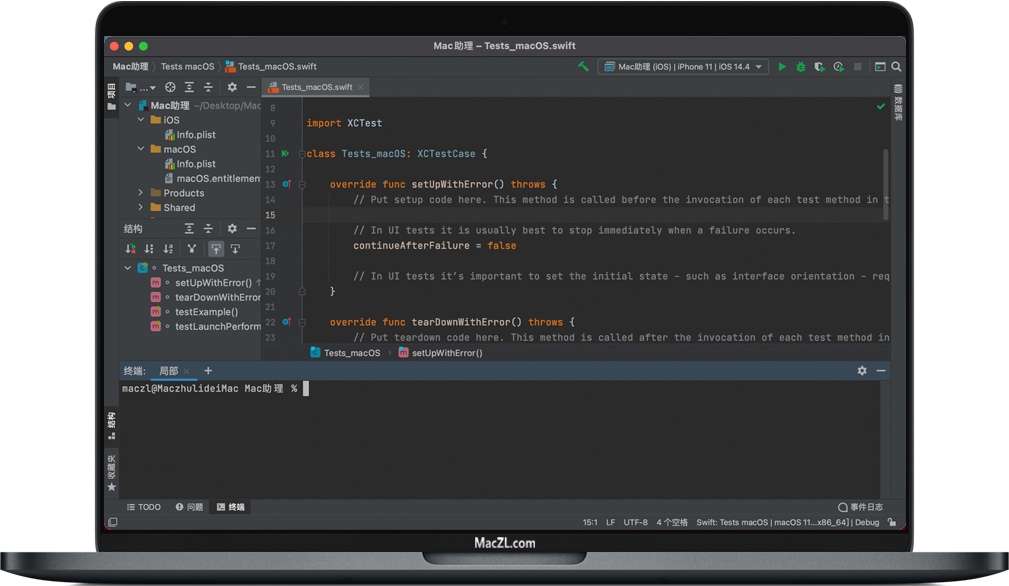This screenshot has height=586, width=1009.
Task: Switch to the 终端 tool window tab
Action: click(x=231, y=507)
